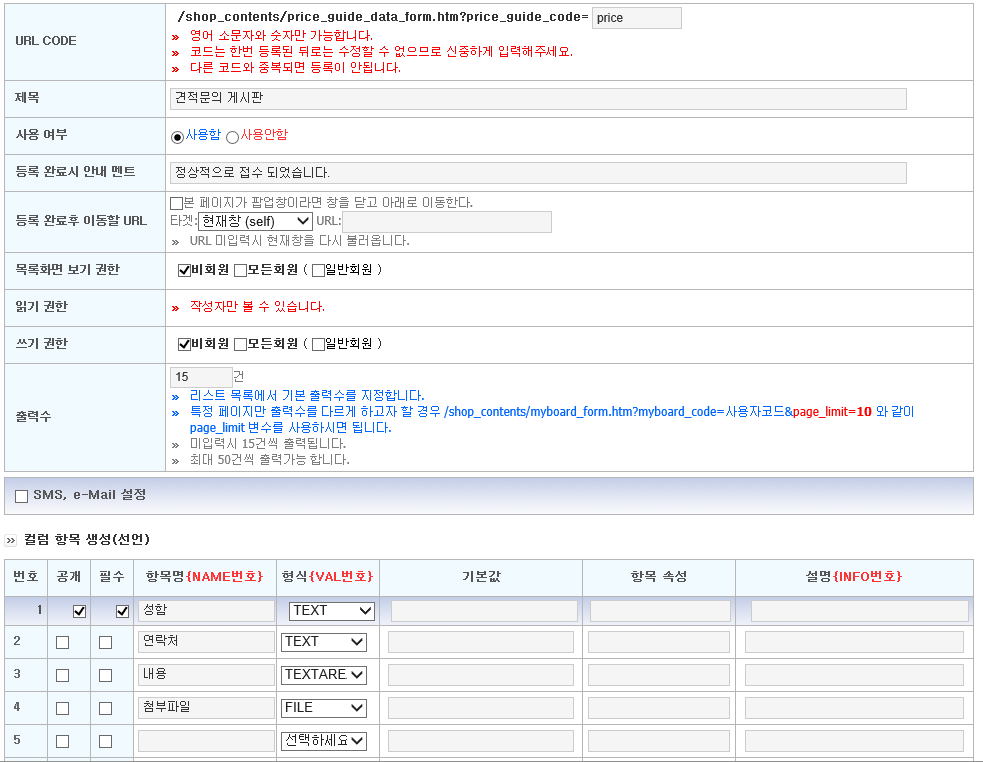Toggle the popup window close checkbox

click(176, 203)
